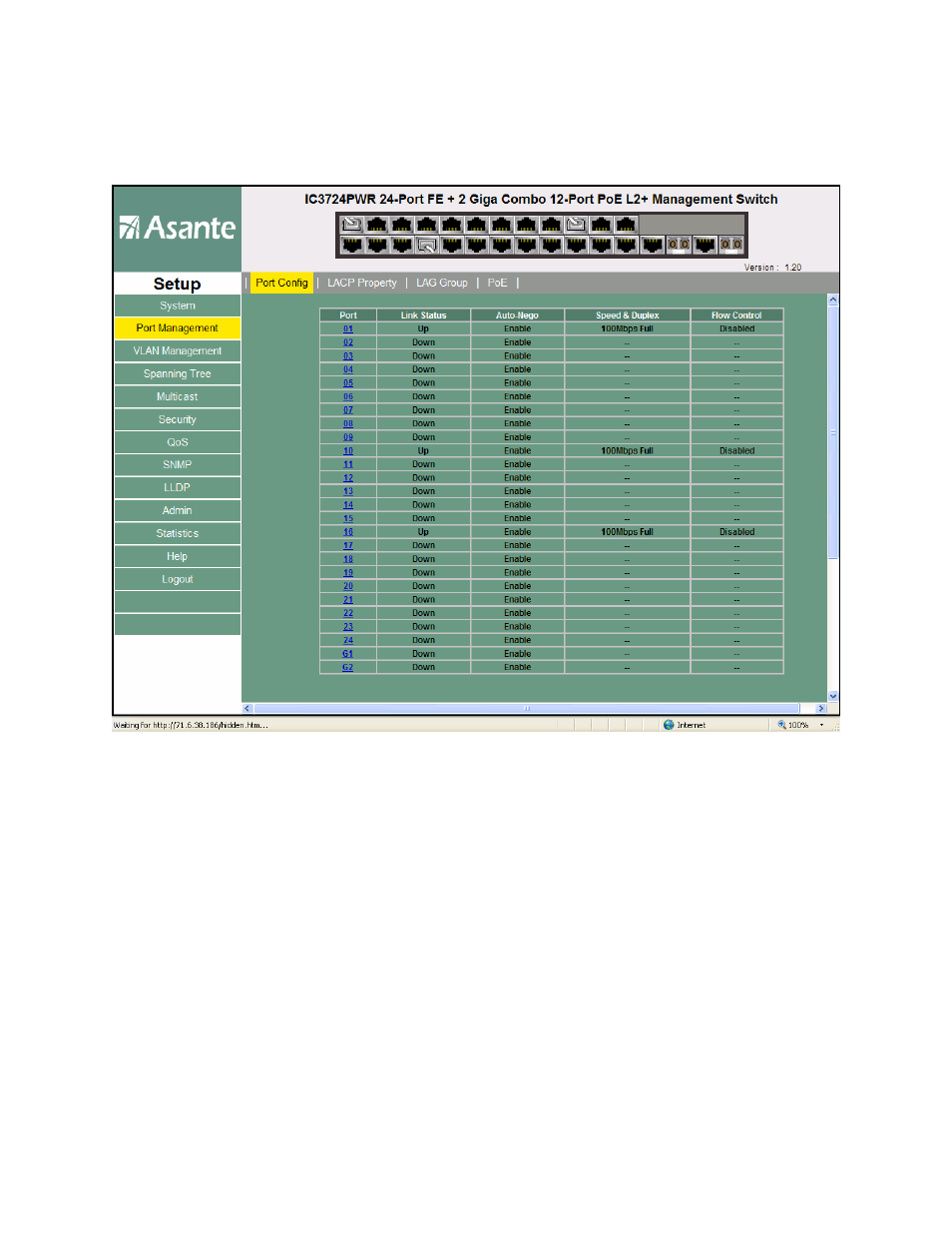Open port 09 configuration link
This screenshot has width=952, height=1233.
pyautogui.click(x=348, y=437)
